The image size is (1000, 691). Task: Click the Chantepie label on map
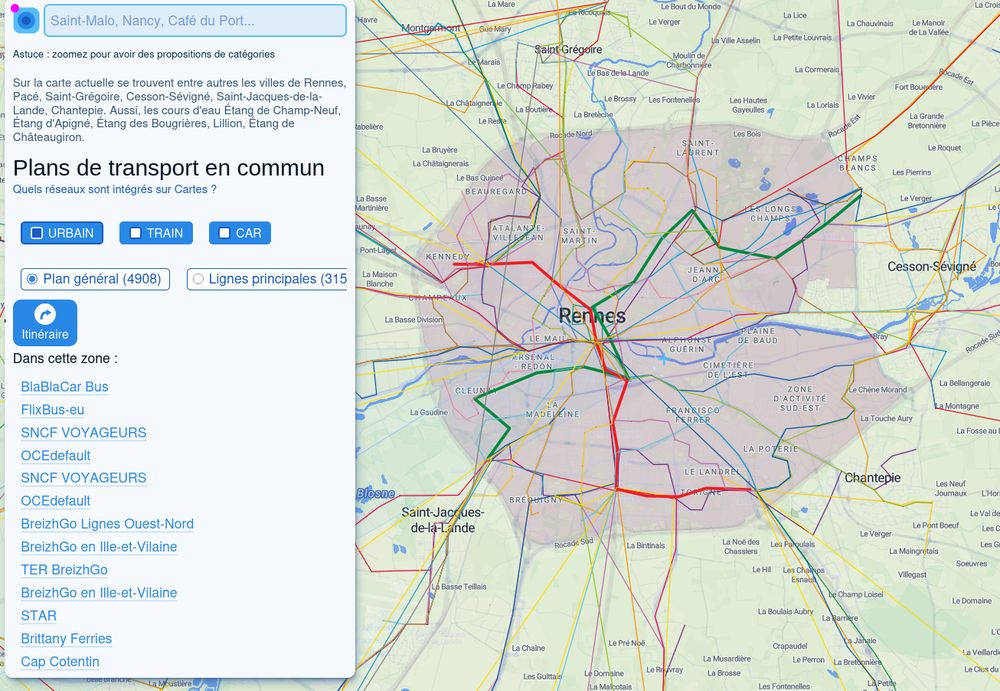click(x=872, y=478)
